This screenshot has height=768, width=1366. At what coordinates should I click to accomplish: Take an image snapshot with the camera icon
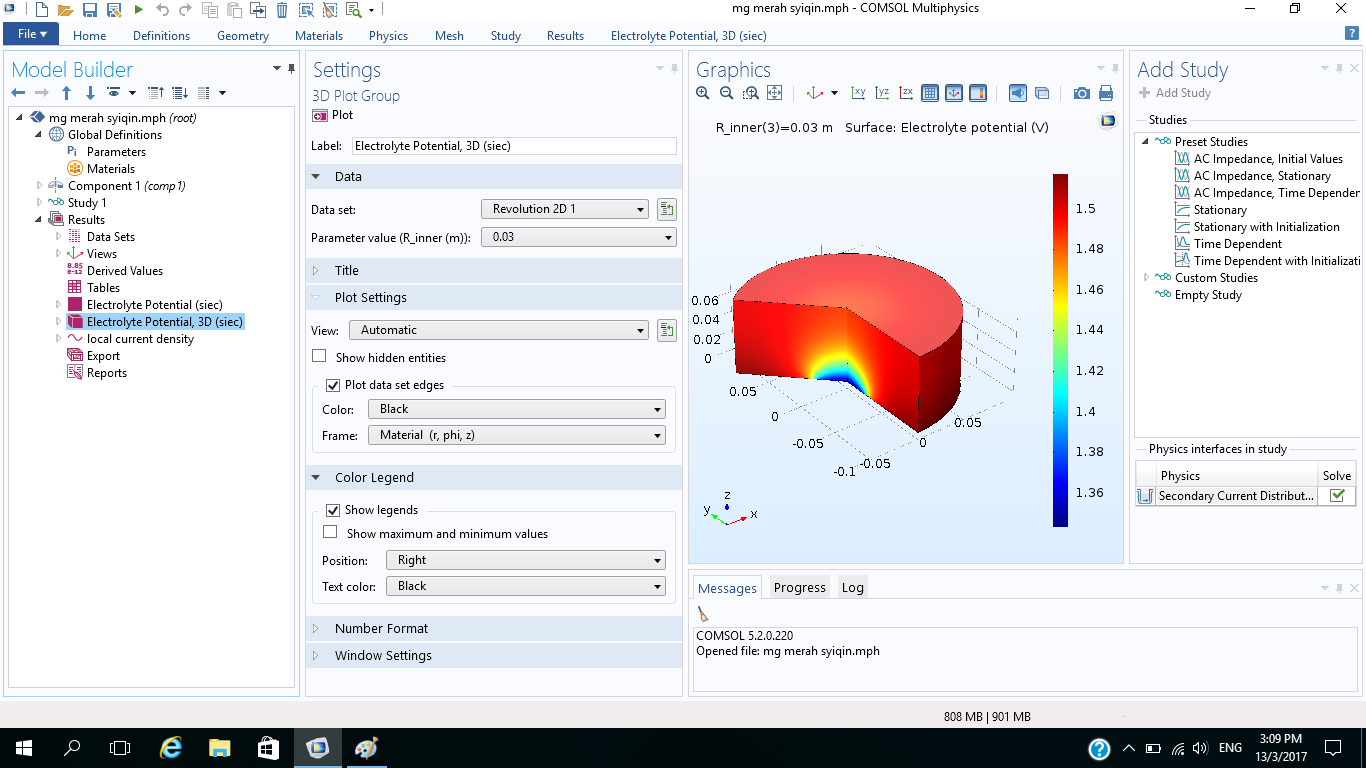pos(1081,93)
